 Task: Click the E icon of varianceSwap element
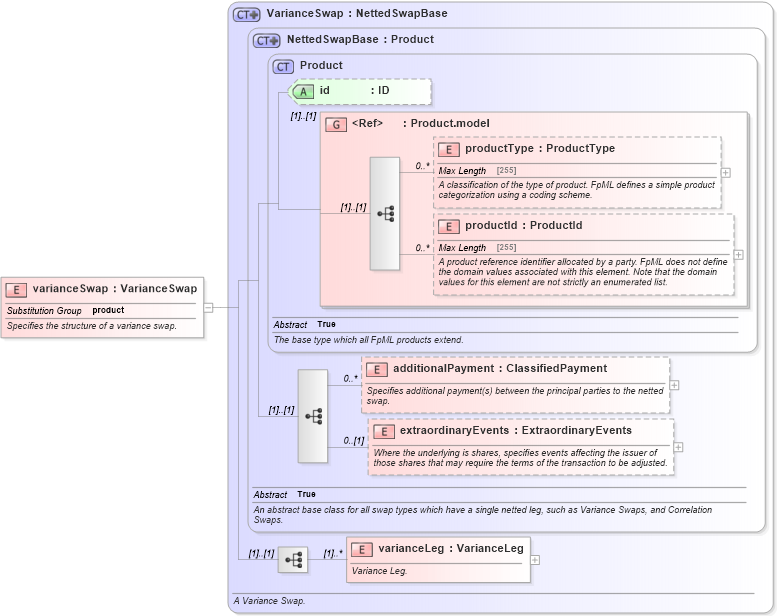click(16, 290)
